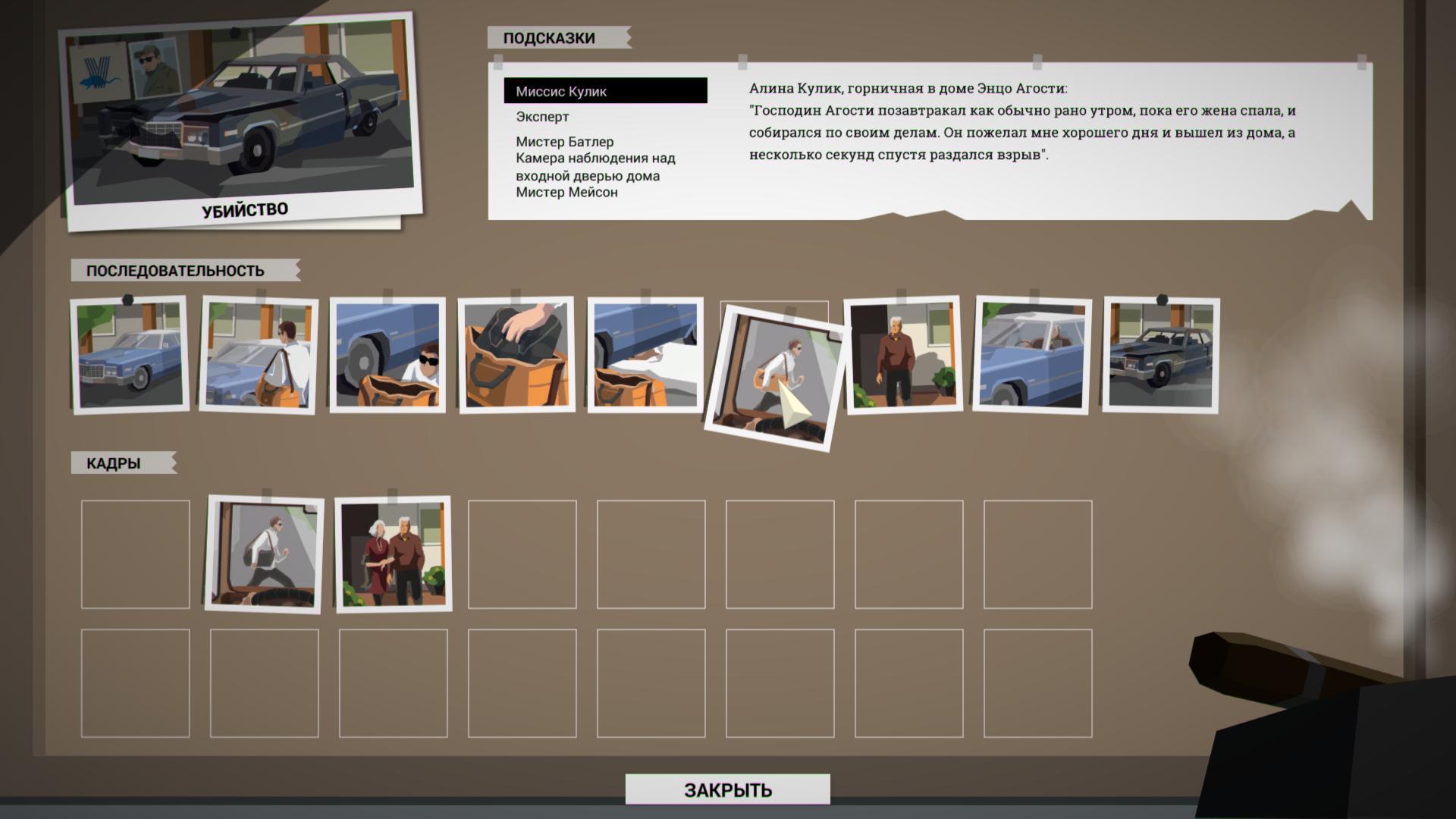1456x819 pixels.
Task: Click the hint text about Алина Кулик
Action: tap(1022, 121)
